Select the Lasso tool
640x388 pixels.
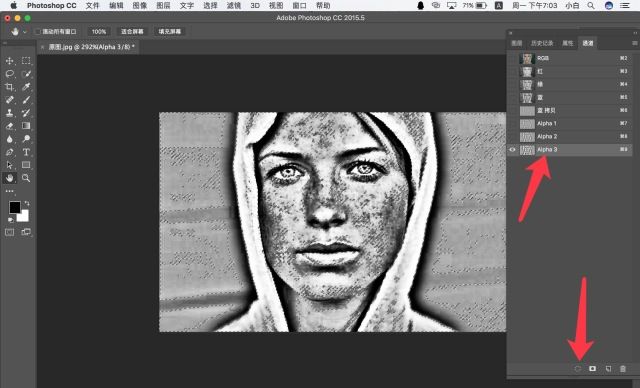[9, 74]
